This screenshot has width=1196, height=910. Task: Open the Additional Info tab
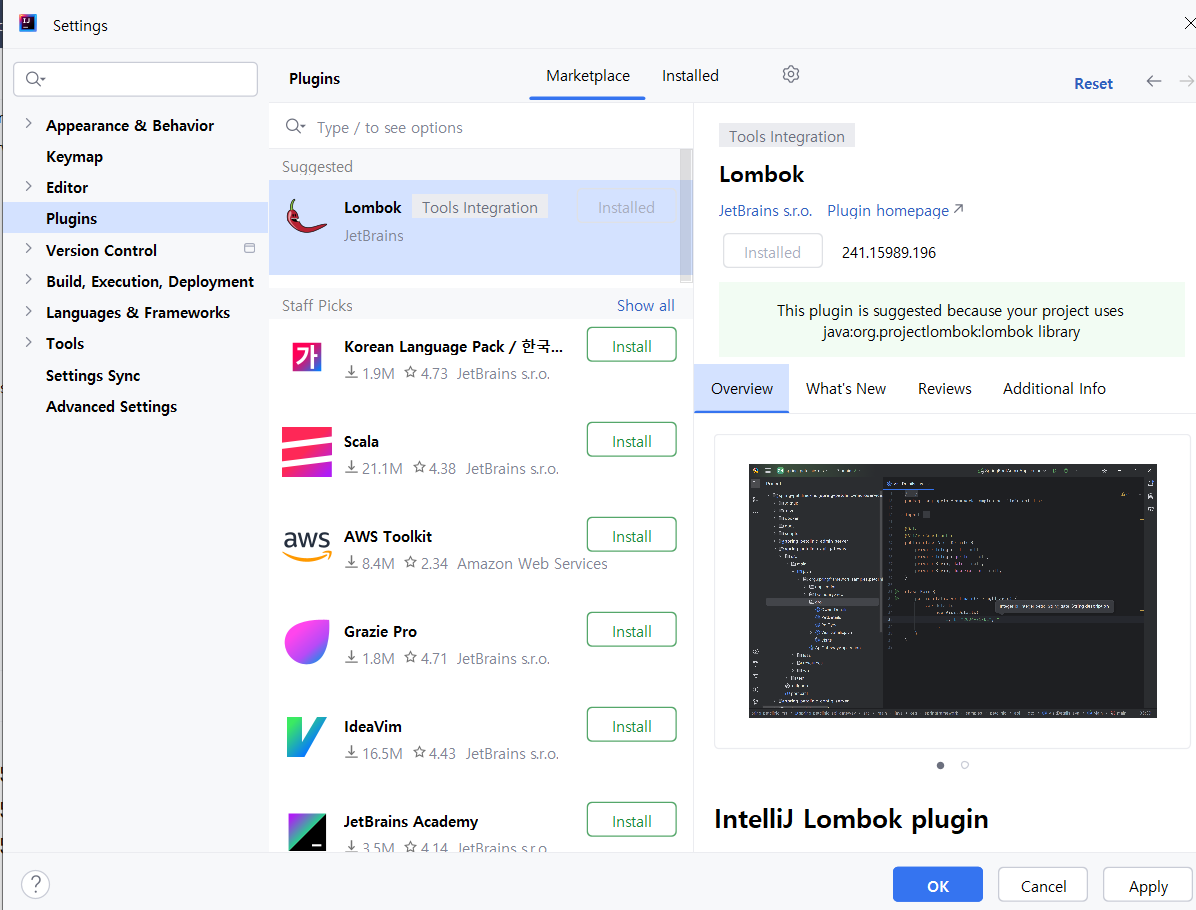pos(1053,389)
